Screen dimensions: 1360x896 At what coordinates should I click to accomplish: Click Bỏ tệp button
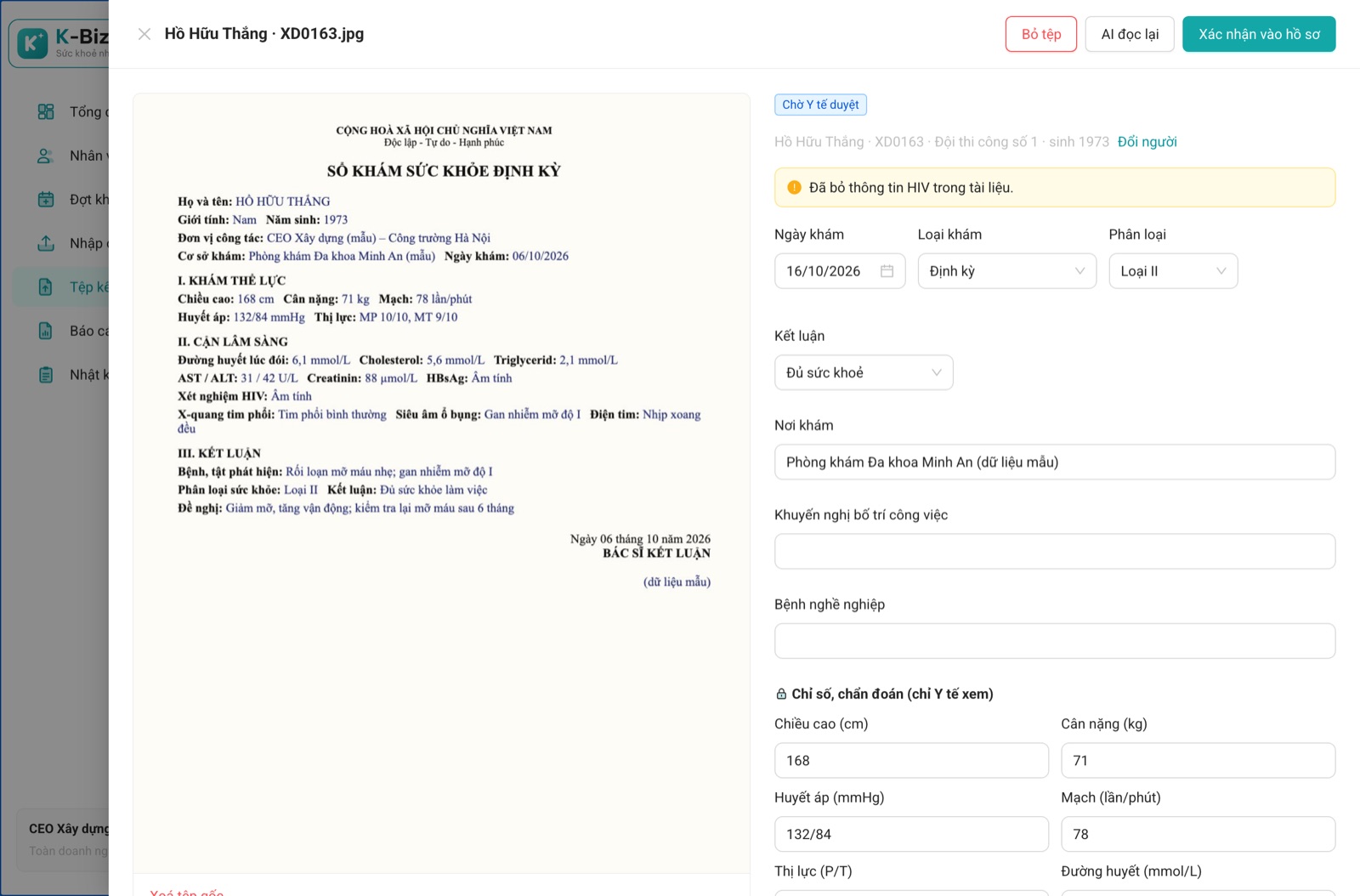tap(1041, 34)
